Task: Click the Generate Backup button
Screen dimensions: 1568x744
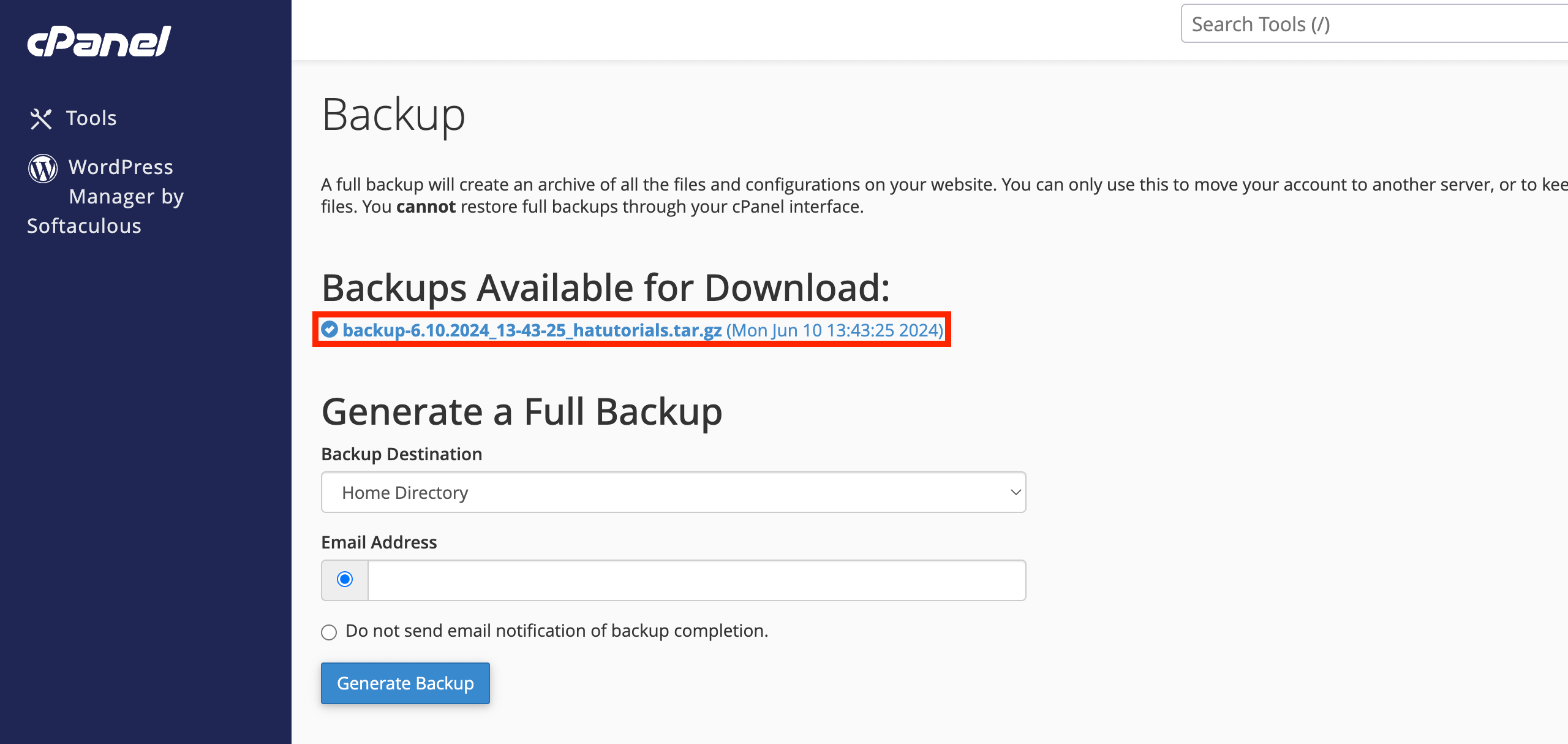Action: (x=405, y=683)
